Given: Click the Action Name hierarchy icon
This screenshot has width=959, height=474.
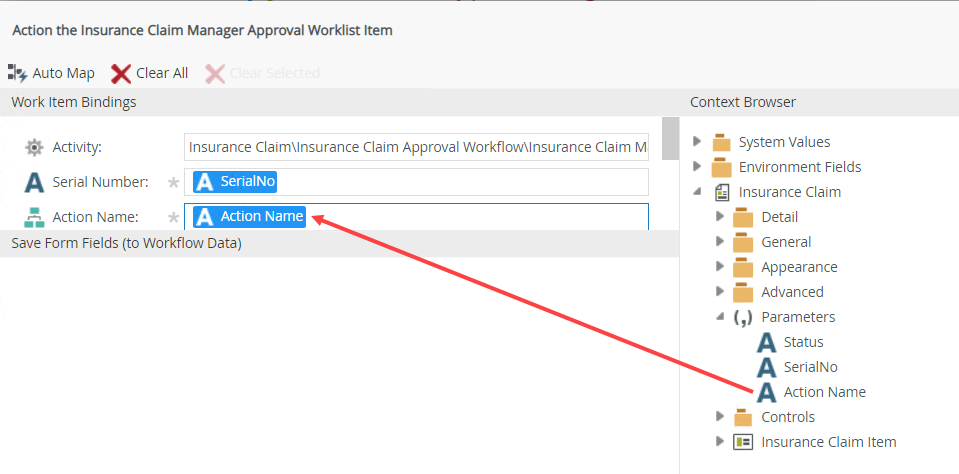Looking at the screenshot, I should [x=34, y=217].
